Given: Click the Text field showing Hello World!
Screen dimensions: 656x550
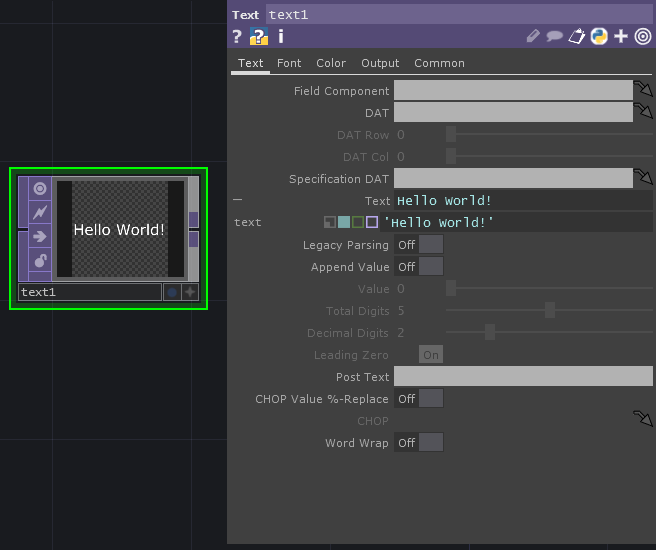Looking at the screenshot, I should tap(523, 200).
